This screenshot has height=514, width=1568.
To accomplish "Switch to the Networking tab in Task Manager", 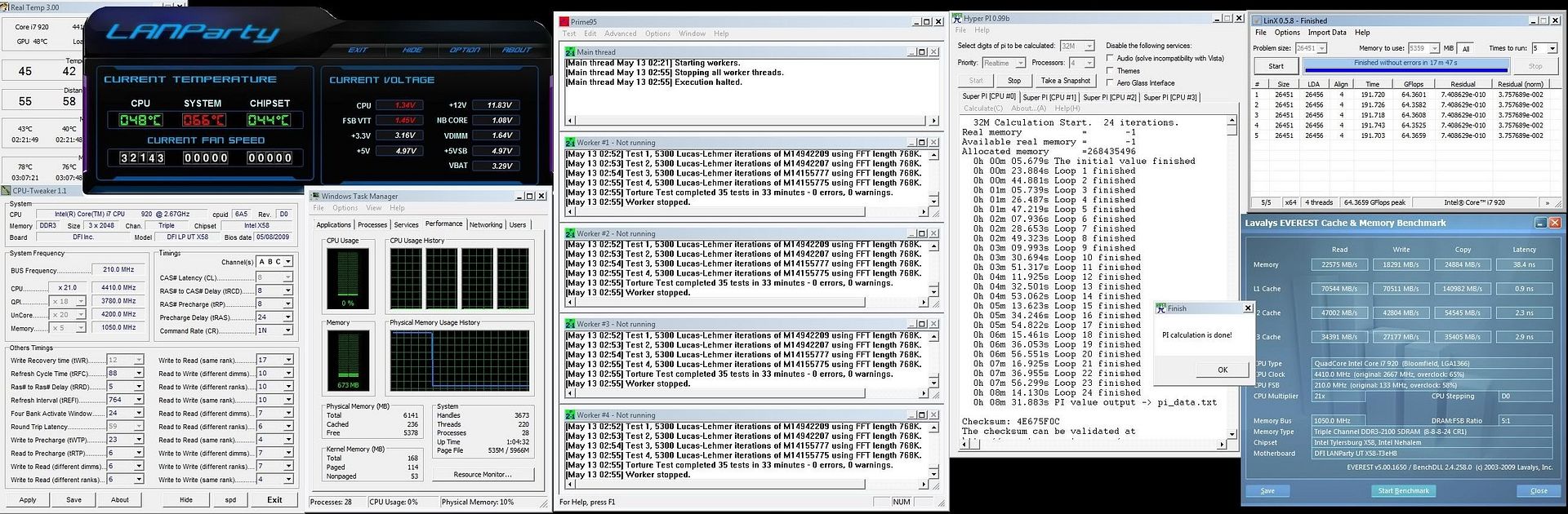I will 486,225.
